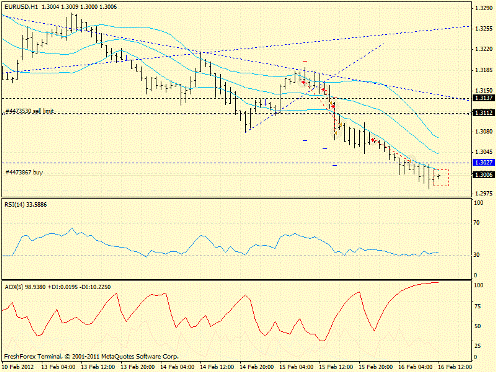This screenshot has height=372, width=496.
Task: Click the 1.3185 price axis label
Action: click(x=484, y=70)
